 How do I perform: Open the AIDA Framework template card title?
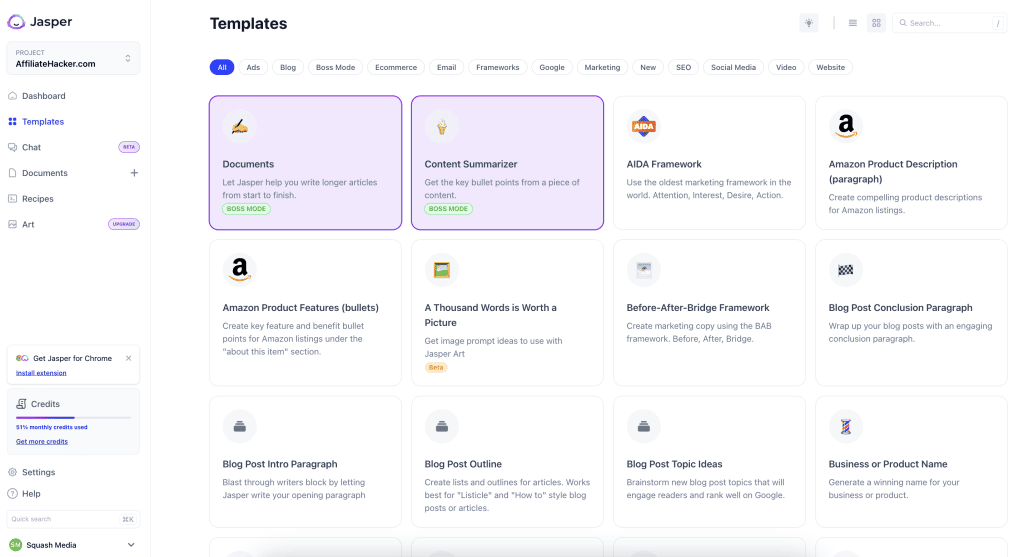click(x=664, y=164)
